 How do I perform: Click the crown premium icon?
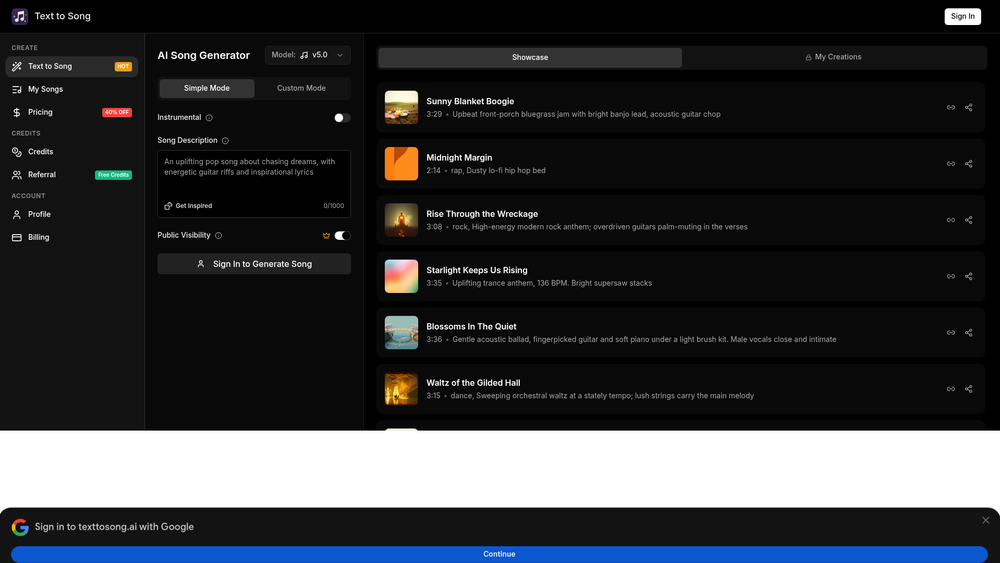pos(327,236)
